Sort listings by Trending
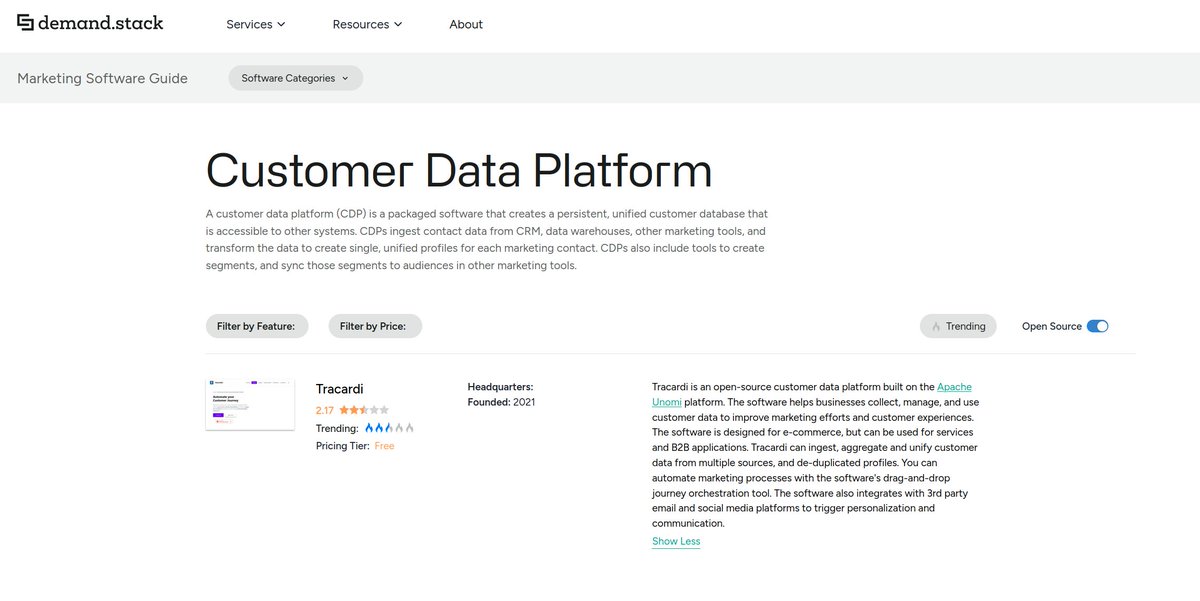 point(958,326)
